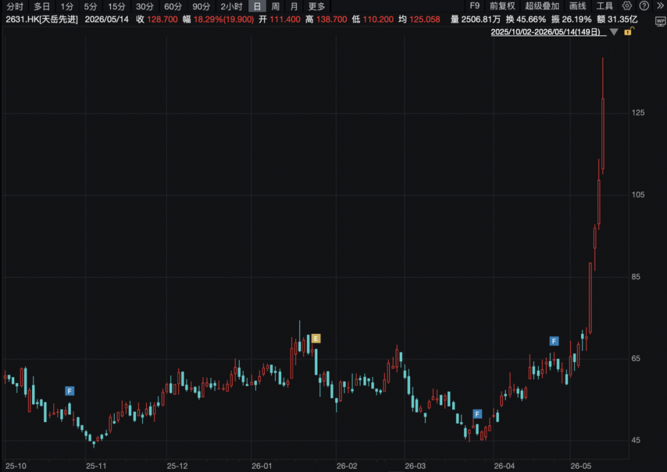Select the 60分 interval tab
The width and height of the screenshot is (667, 472).
click(x=173, y=6)
